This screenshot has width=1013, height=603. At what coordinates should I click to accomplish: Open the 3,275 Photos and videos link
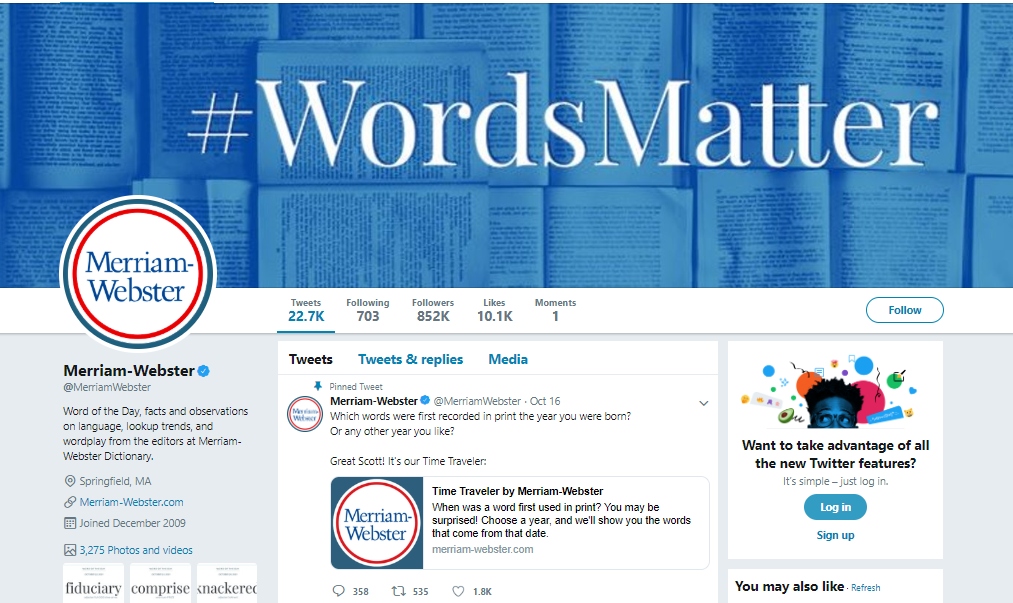point(136,550)
